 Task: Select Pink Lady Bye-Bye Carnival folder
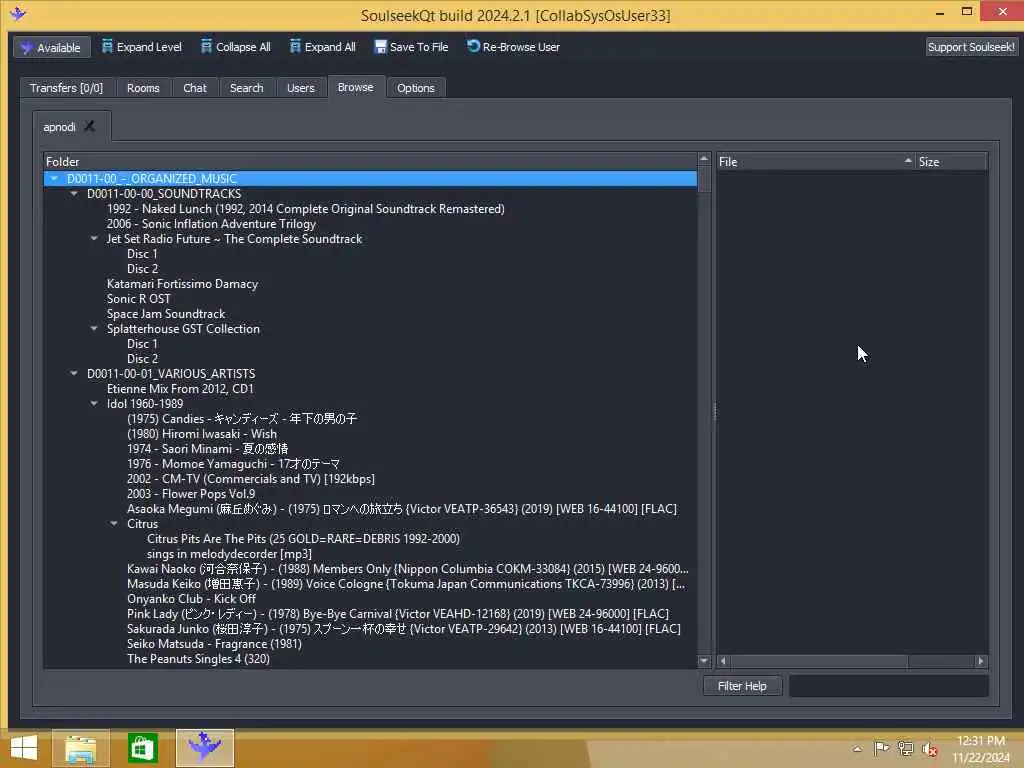pos(398,614)
